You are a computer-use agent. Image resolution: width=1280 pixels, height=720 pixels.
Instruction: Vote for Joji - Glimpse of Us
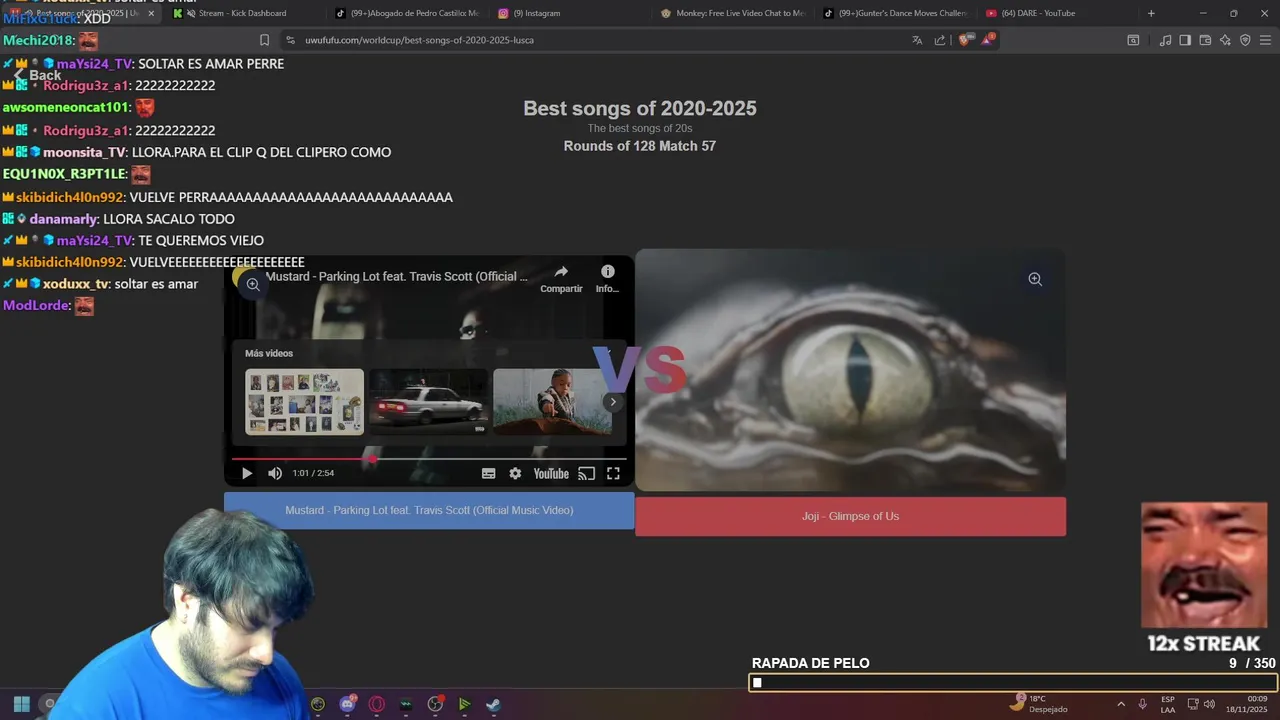click(850, 516)
